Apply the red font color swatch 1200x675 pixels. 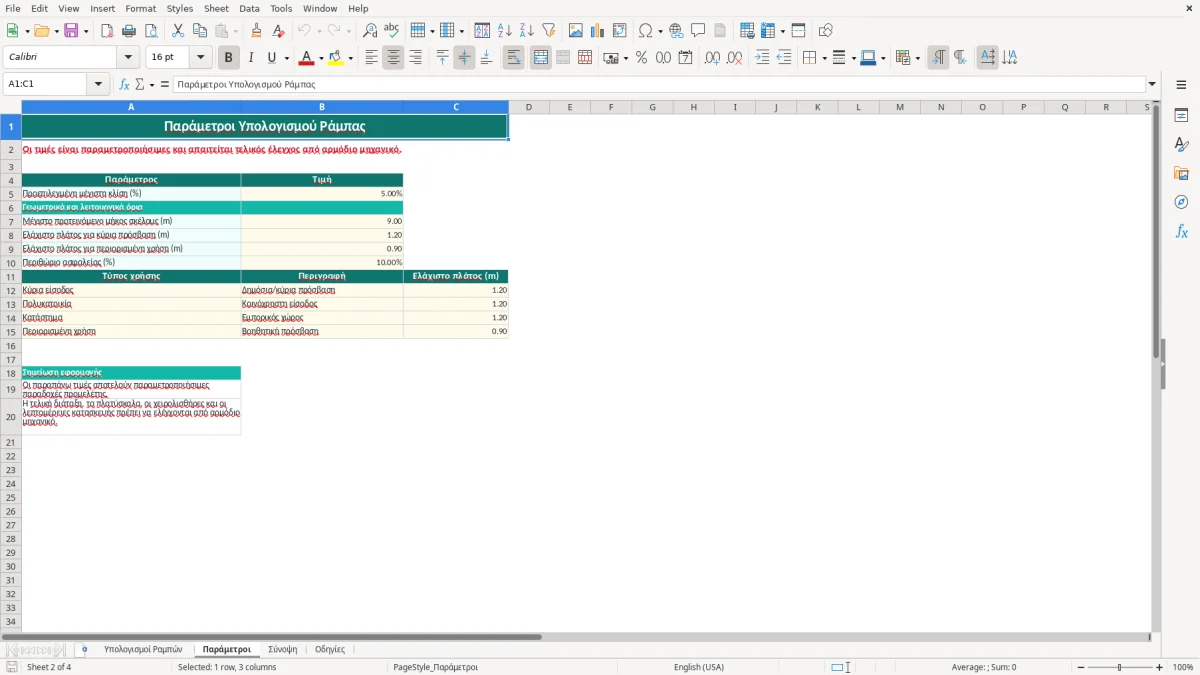(x=306, y=58)
